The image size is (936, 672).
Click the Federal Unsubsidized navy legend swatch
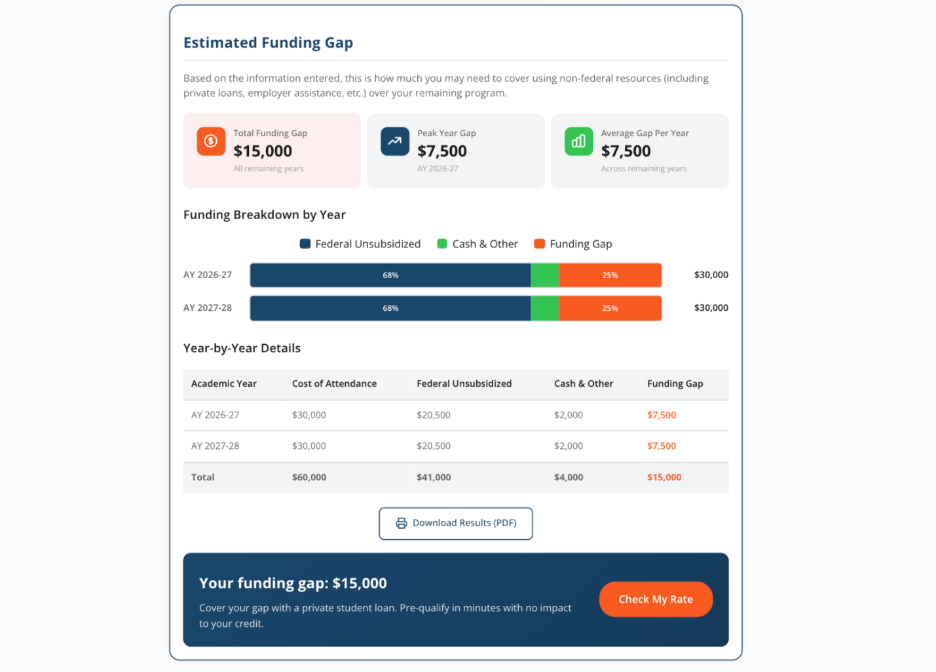click(305, 244)
